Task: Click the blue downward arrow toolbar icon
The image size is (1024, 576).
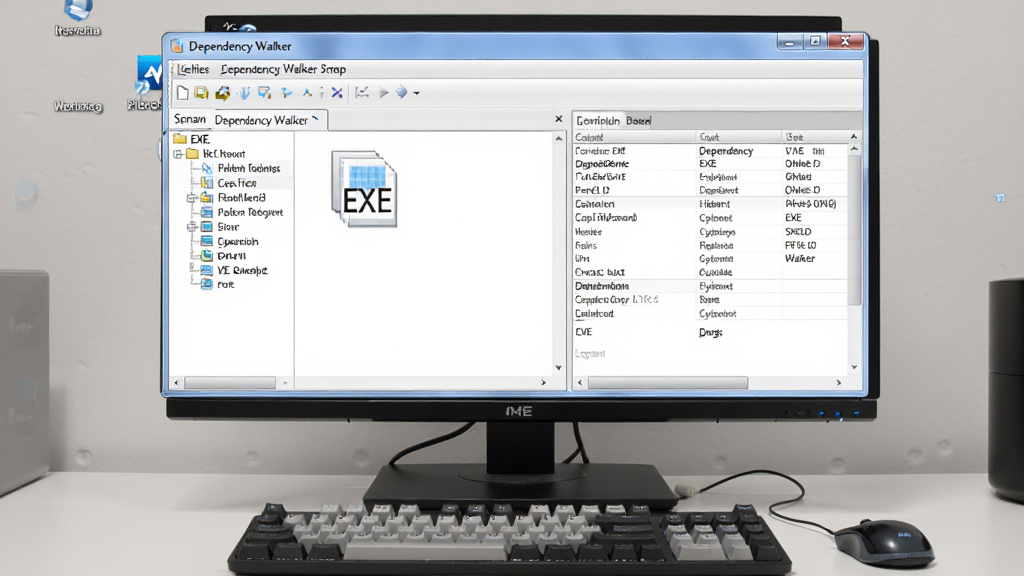Action: (x=244, y=93)
